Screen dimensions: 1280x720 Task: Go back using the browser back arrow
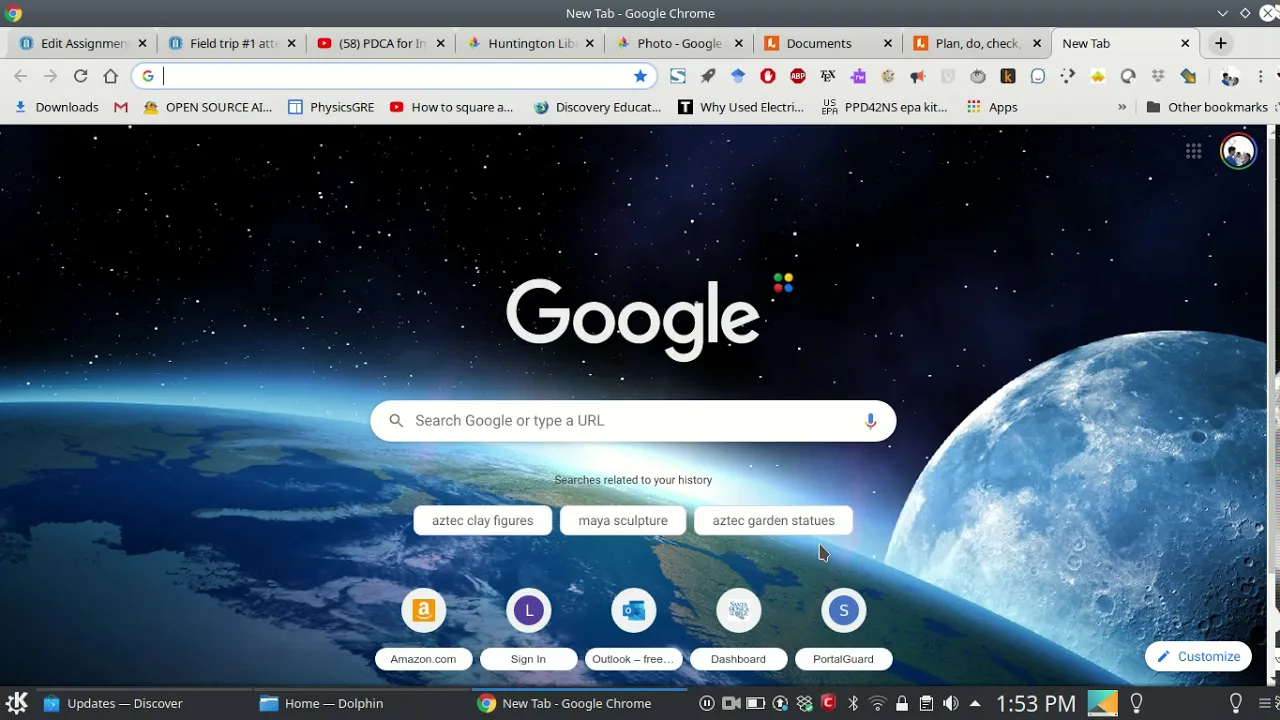[21, 76]
